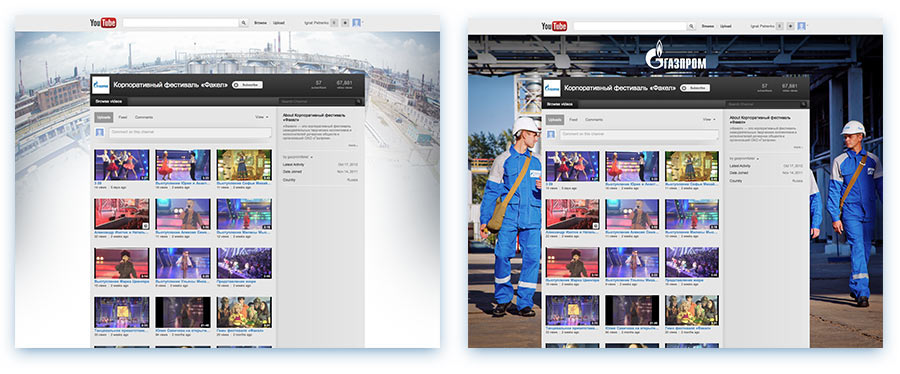Open the 'Browse videos' tab on the refinery-sky page
This screenshot has width=900, height=374.
tap(109, 102)
